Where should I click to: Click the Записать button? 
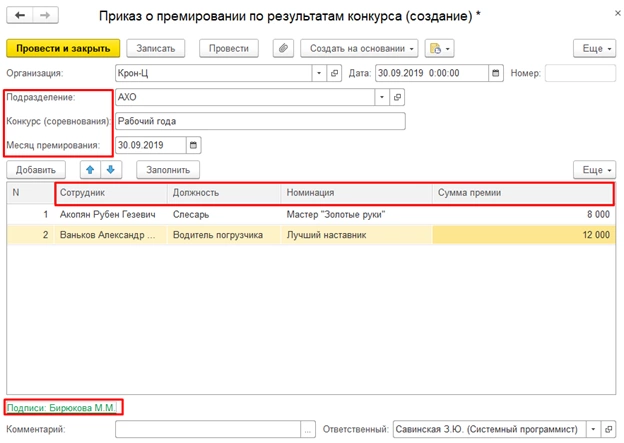156,49
